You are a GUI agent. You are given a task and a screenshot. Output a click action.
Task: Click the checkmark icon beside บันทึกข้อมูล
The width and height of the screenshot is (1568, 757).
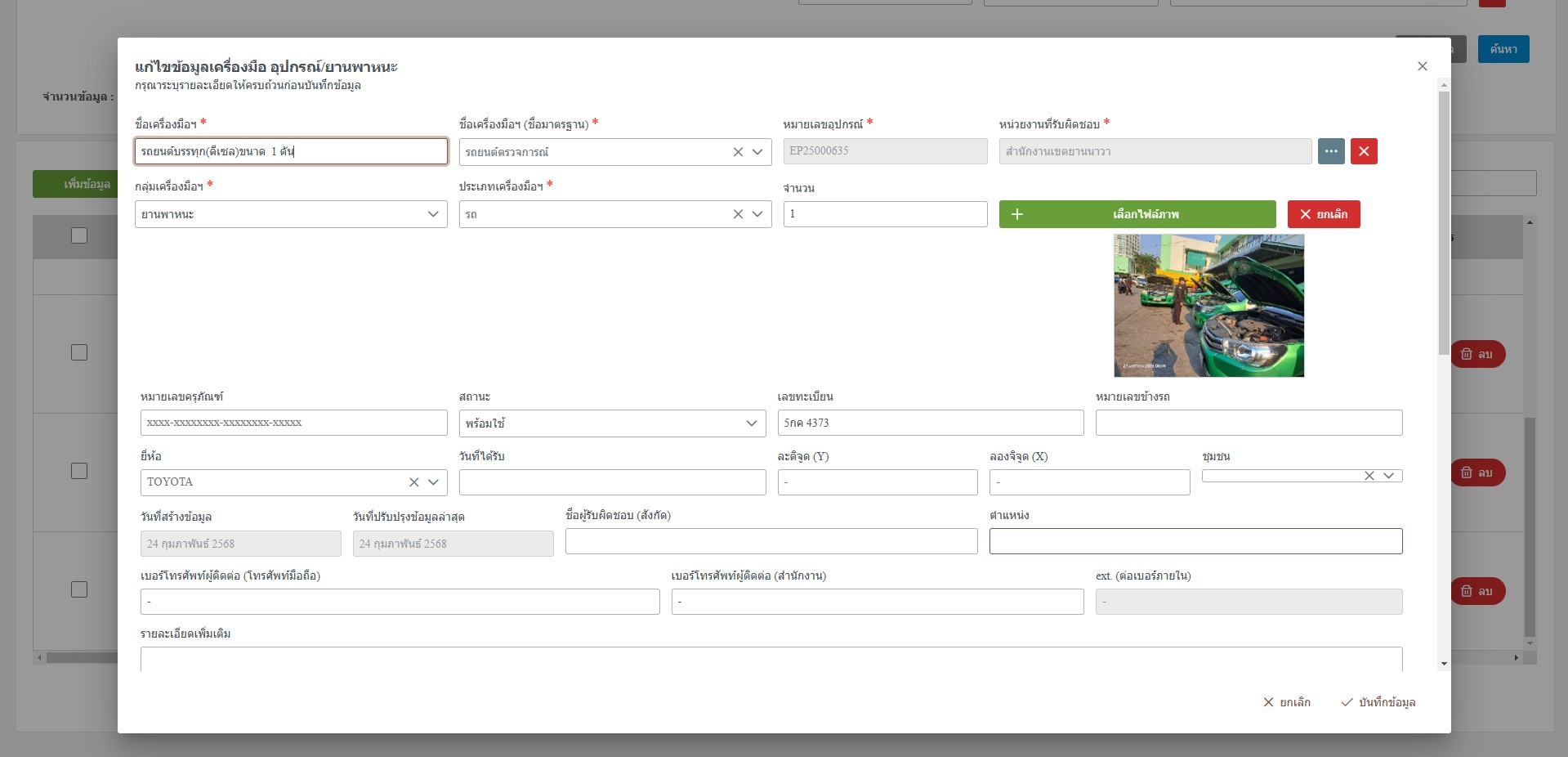(x=1347, y=702)
